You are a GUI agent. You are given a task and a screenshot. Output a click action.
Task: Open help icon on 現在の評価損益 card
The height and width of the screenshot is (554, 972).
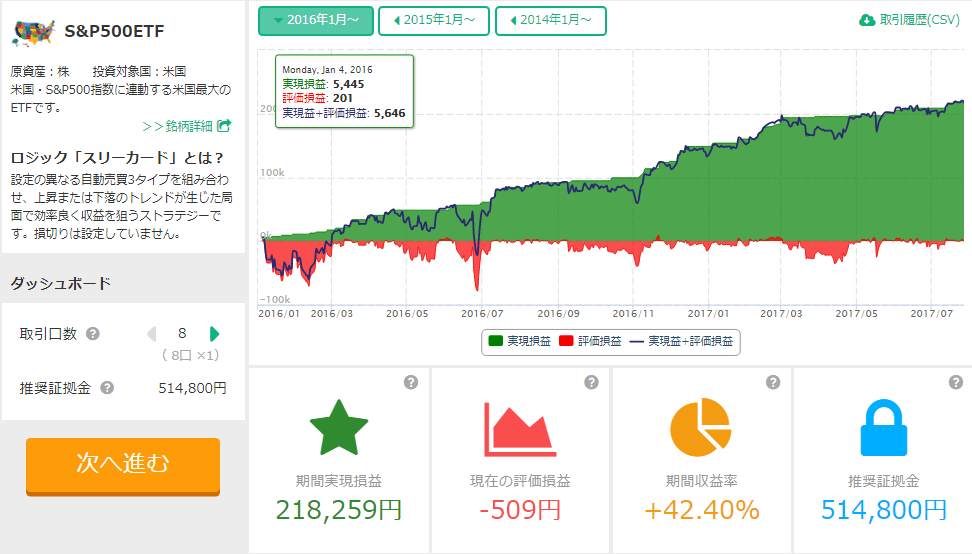(591, 382)
